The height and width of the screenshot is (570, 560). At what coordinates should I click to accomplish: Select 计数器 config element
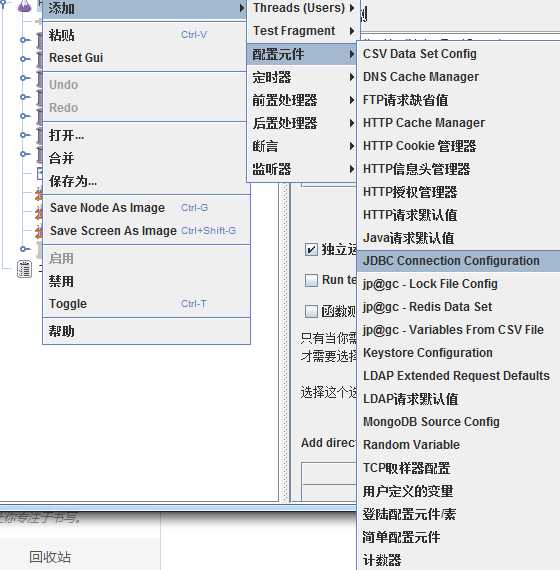459,560
